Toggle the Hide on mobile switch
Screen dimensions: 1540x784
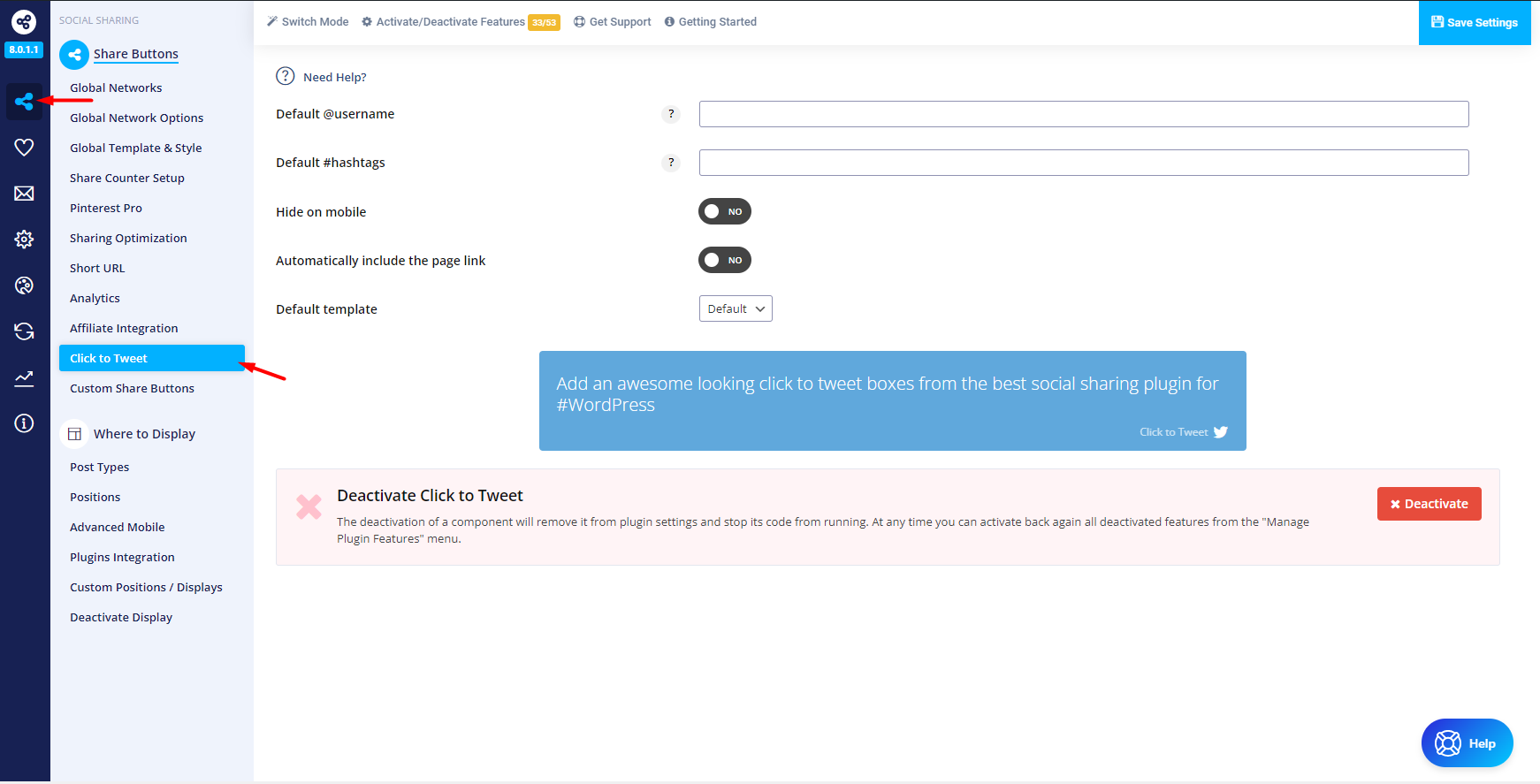724,212
